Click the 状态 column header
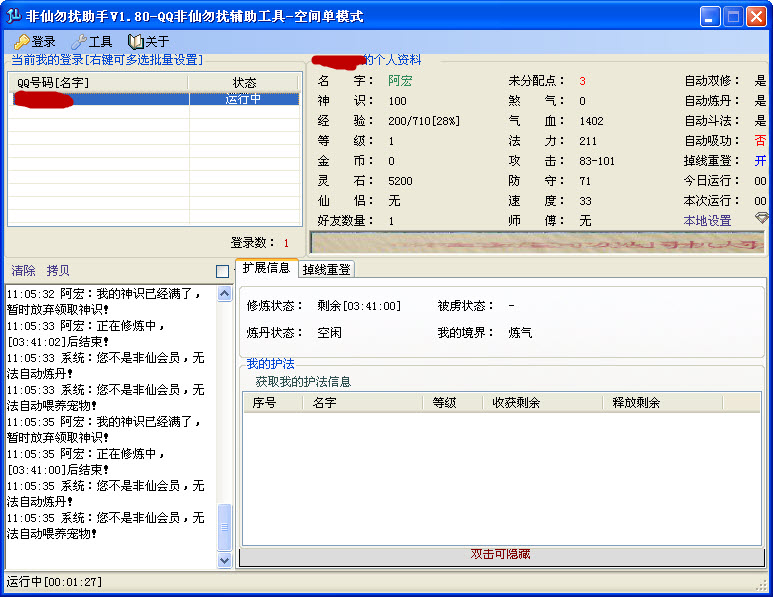The width and height of the screenshot is (773, 597). click(x=245, y=82)
